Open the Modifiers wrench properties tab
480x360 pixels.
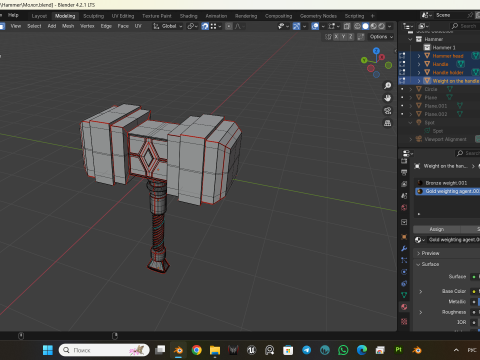(x=404, y=249)
